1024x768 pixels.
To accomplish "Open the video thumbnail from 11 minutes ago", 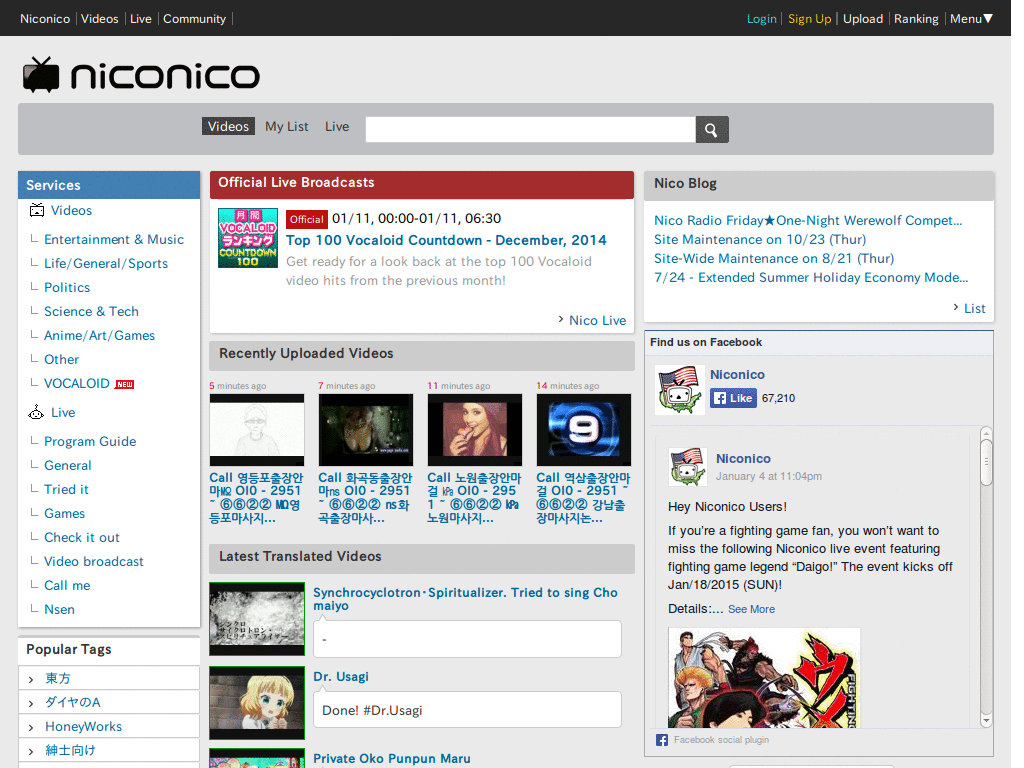I will [x=475, y=430].
